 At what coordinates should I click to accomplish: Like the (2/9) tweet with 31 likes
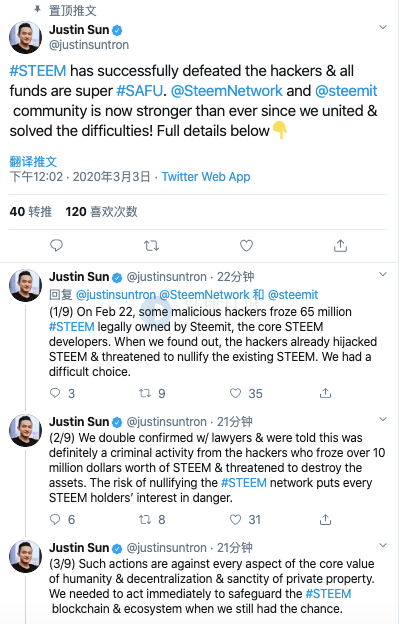click(x=236, y=519)
